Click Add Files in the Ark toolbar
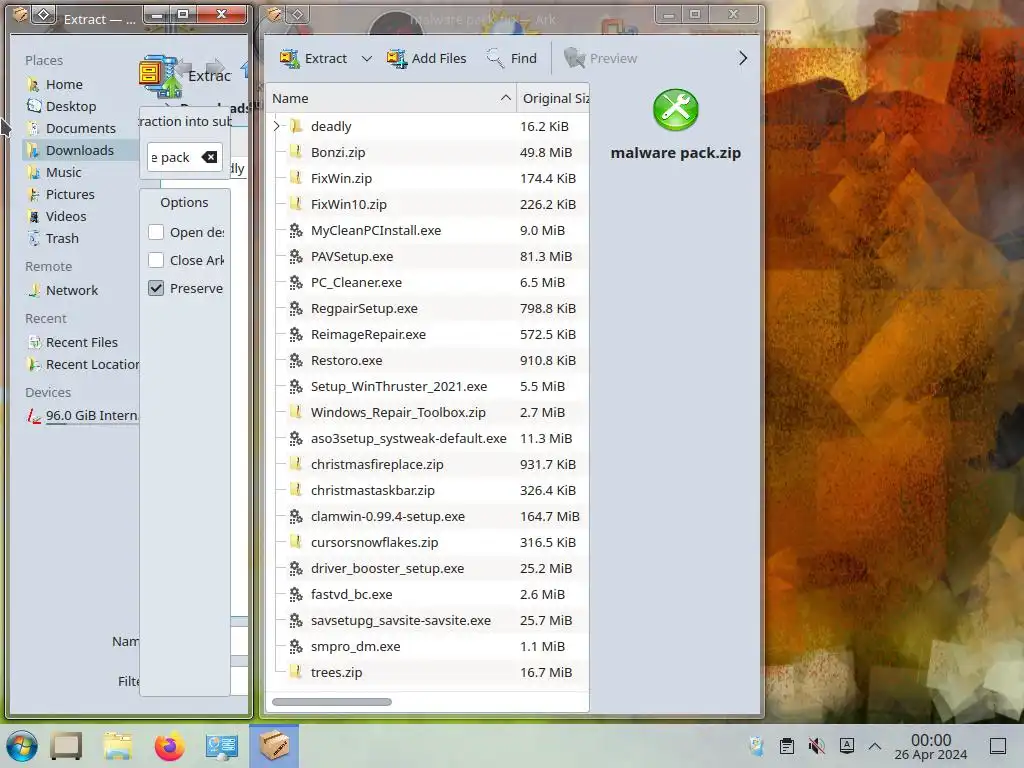Screen dimensions: 1024x768 tap(426, 58)
